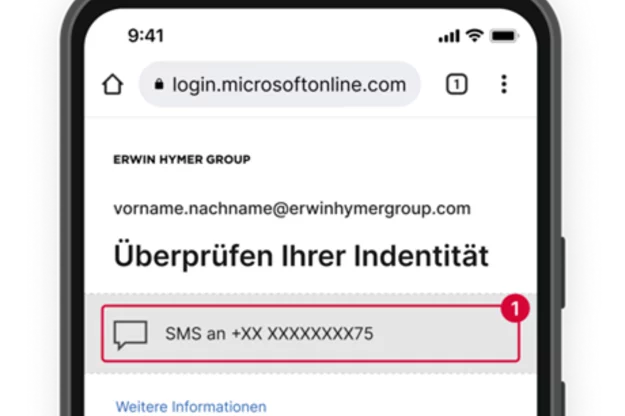Open the three-dot browser menu
Viewport: 625px width, 416px height.
pos(504,84)
